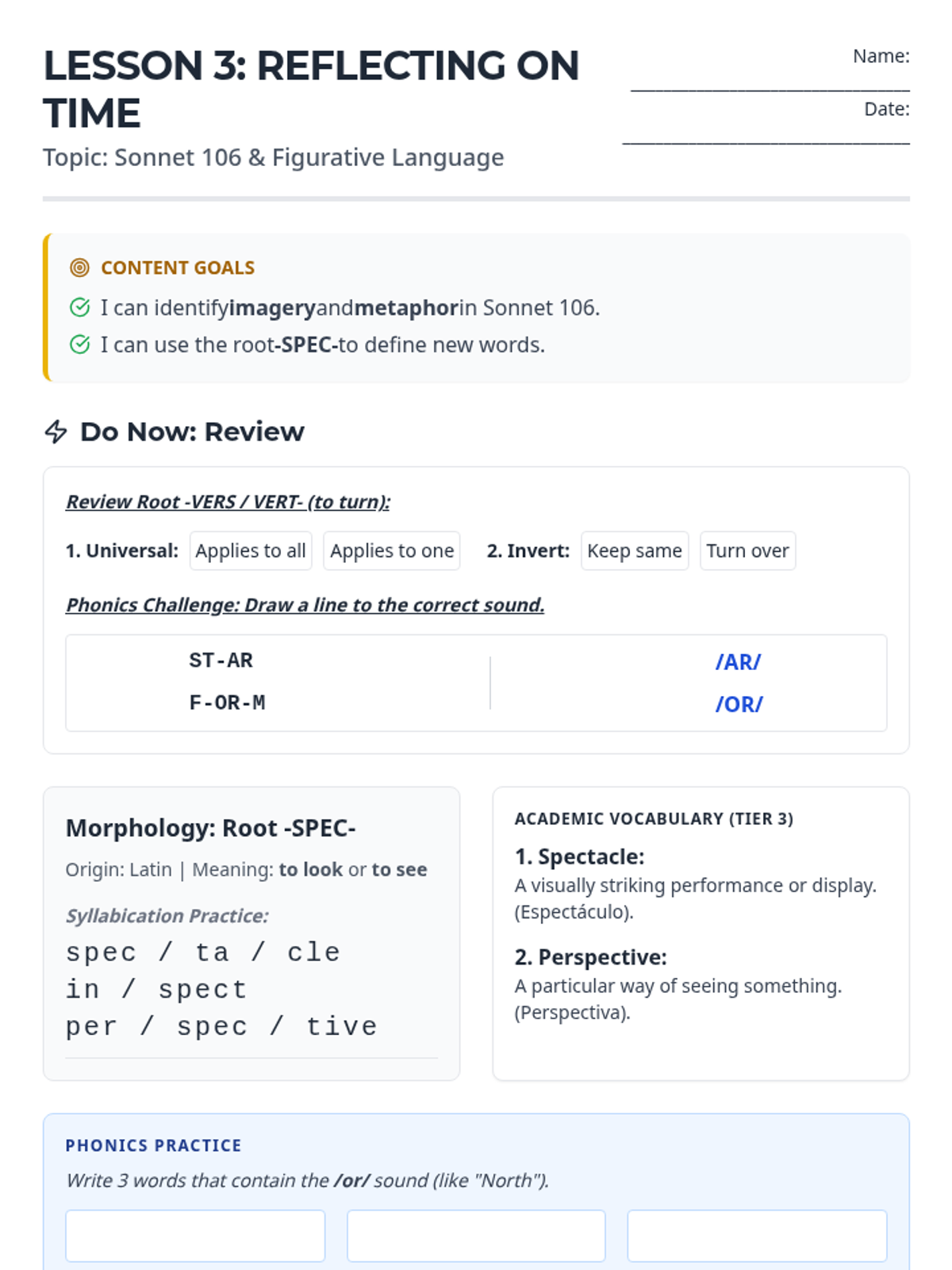Image resolution: width=952 pixels, height=1270 pixels.
Task: Click the 'Spectacle' vocabulary term
Action: pos(580,856)
